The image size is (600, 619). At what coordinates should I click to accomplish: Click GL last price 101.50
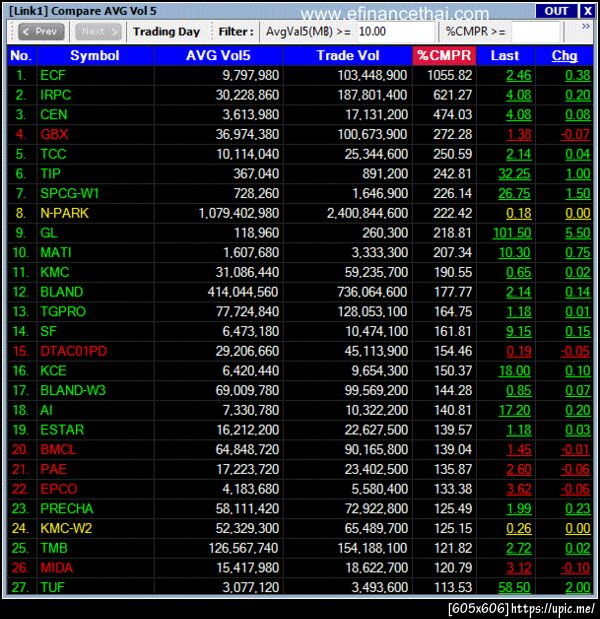tap(512, 233)
